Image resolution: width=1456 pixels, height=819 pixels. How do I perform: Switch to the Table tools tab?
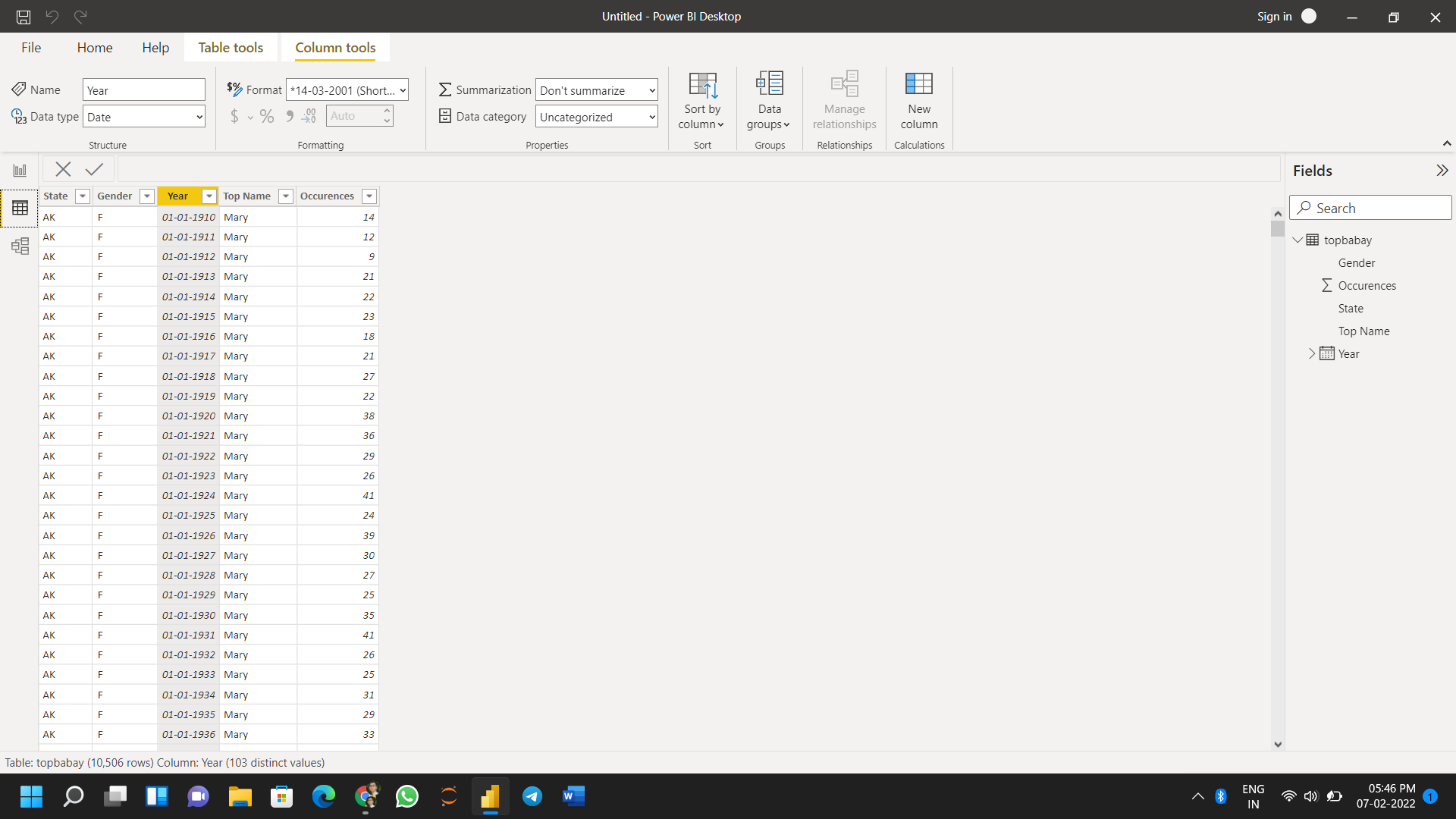(231, 47)
